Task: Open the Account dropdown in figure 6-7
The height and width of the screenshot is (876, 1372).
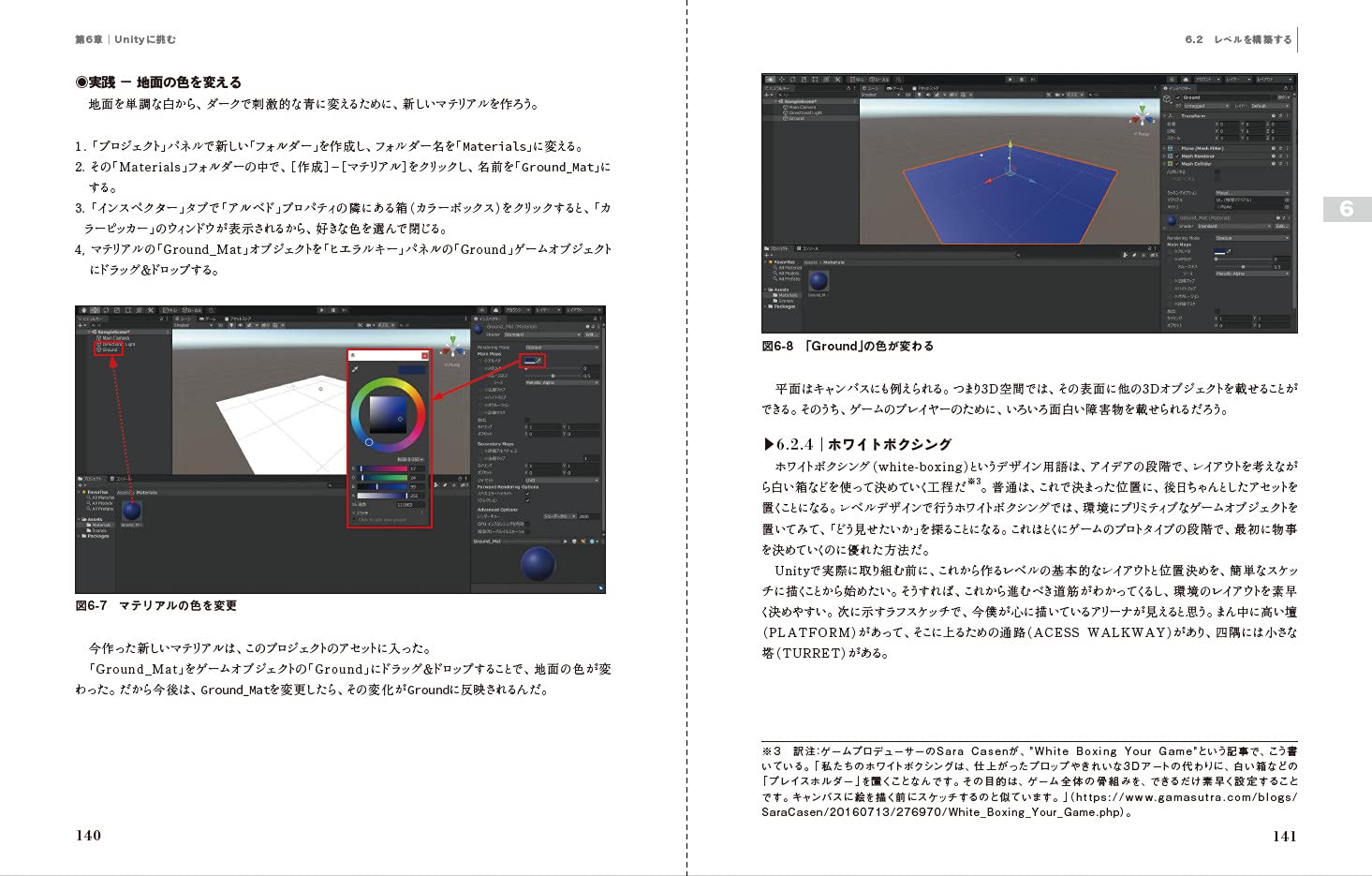Action: (x=518, y=310)
